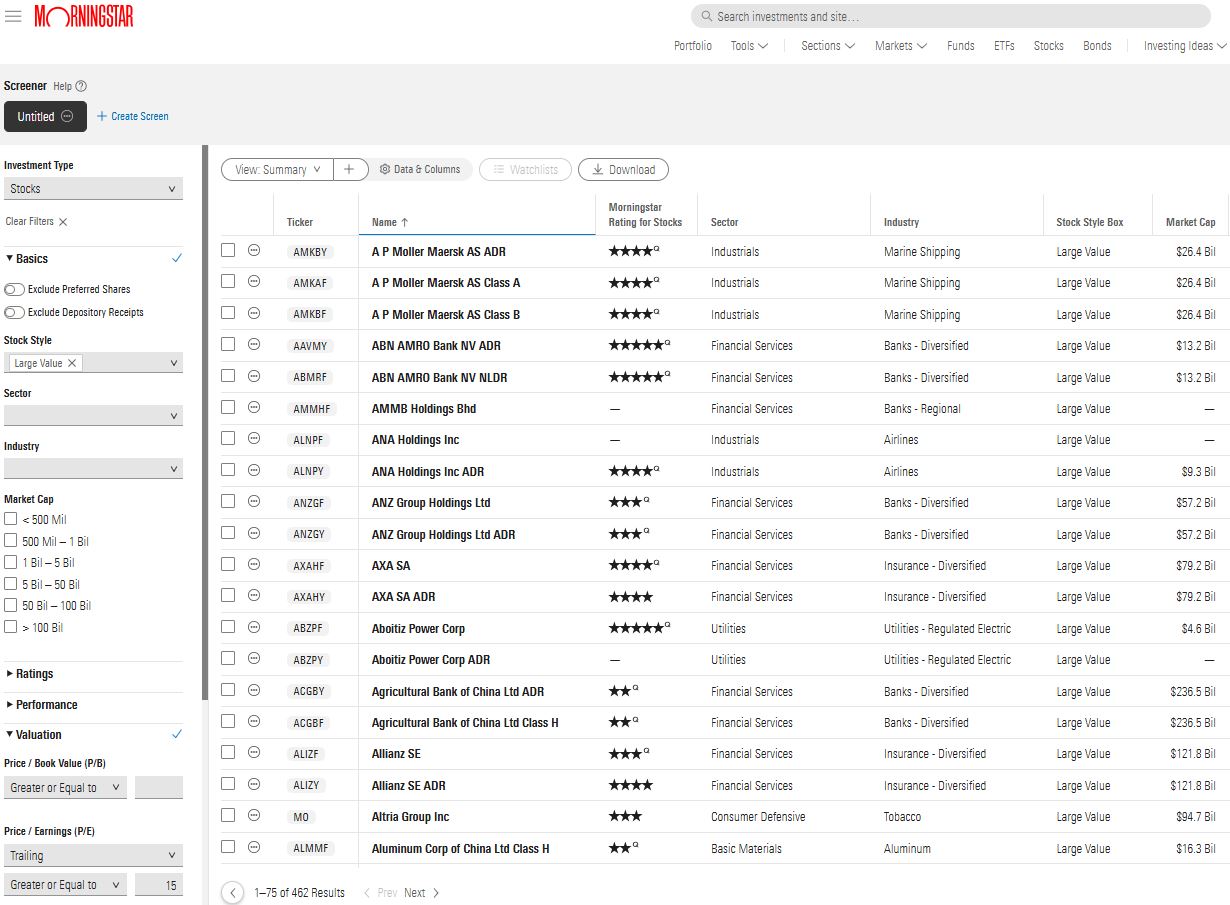
Task: Check the 5 Bil – 50 Bil market cap box
Action: click(11, 584)
